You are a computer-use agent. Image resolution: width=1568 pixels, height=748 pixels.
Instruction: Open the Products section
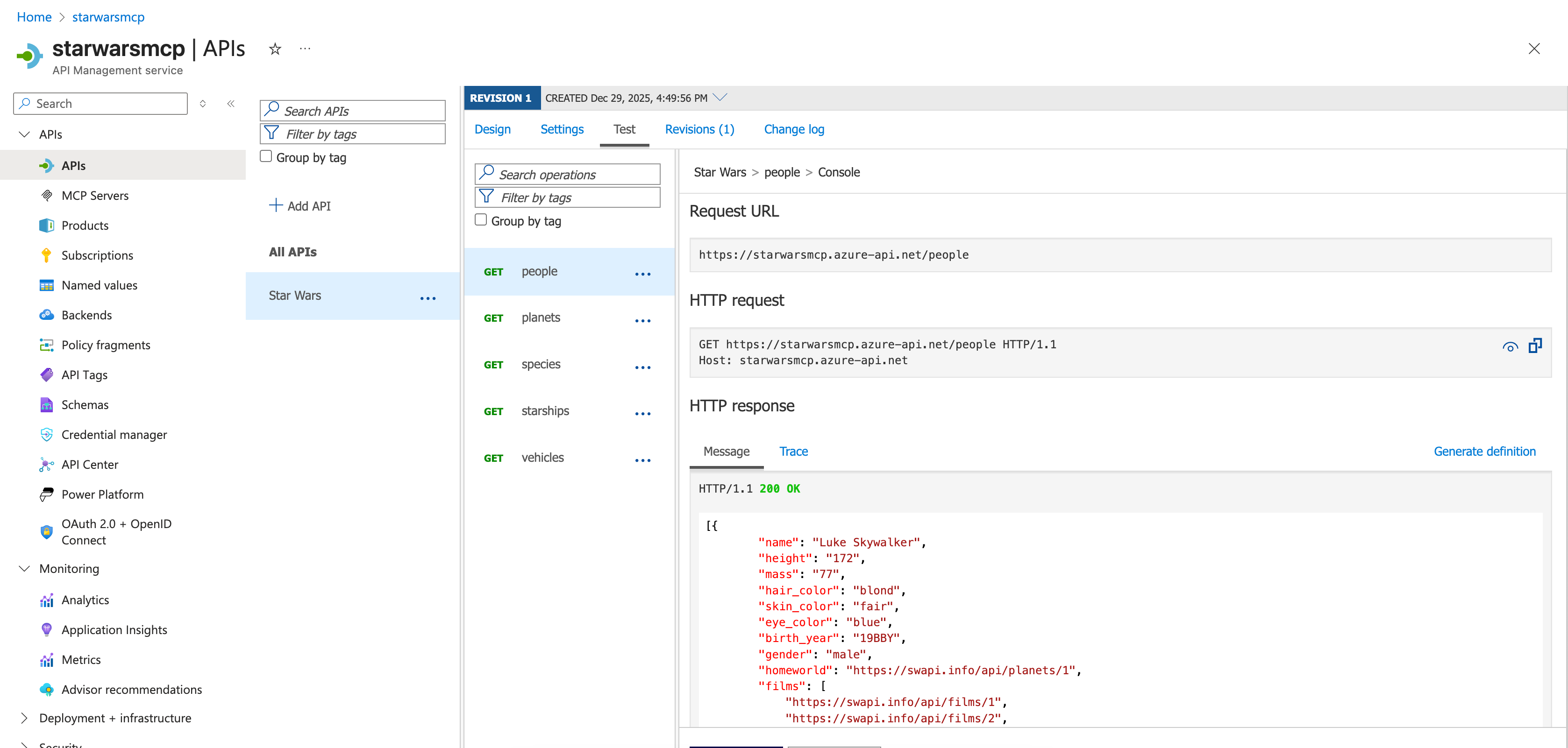85,225
